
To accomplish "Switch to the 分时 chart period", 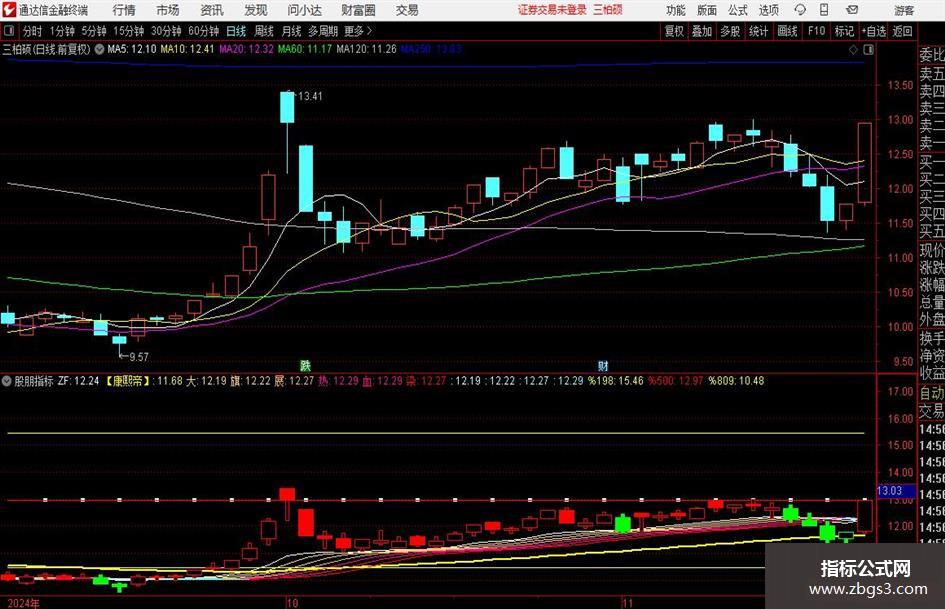I will [x=32, y=31].
